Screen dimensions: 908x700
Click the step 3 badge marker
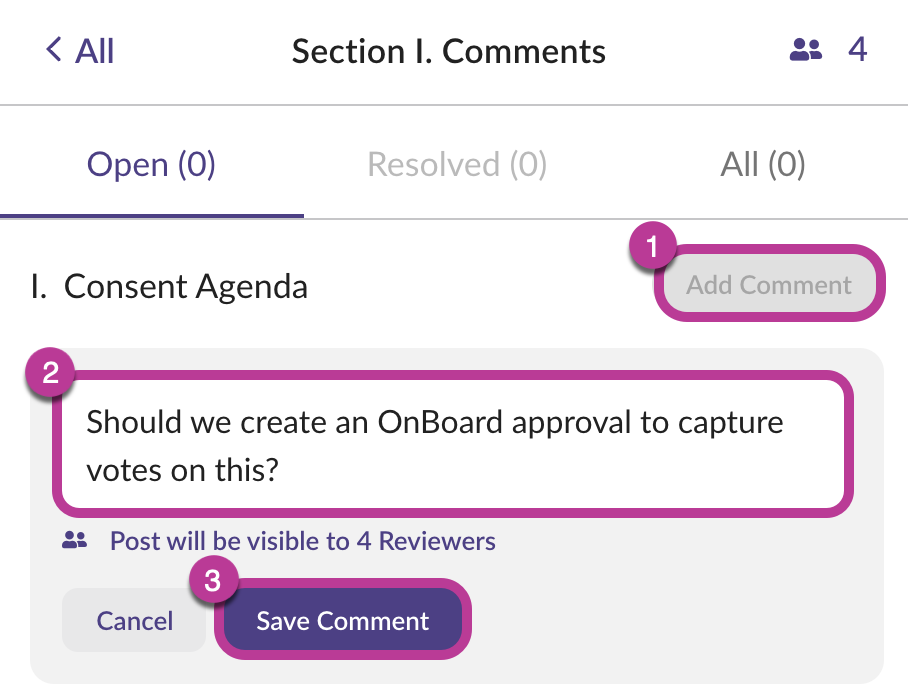coord(212,582)
